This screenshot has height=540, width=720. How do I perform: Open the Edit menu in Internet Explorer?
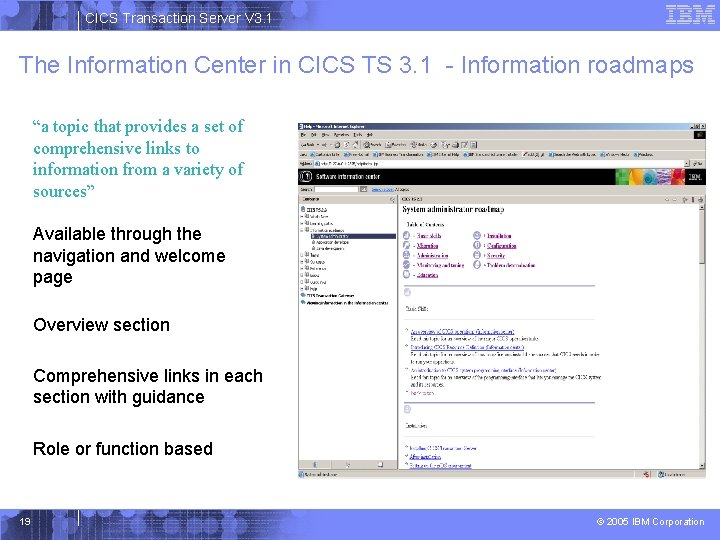(314, 135)
